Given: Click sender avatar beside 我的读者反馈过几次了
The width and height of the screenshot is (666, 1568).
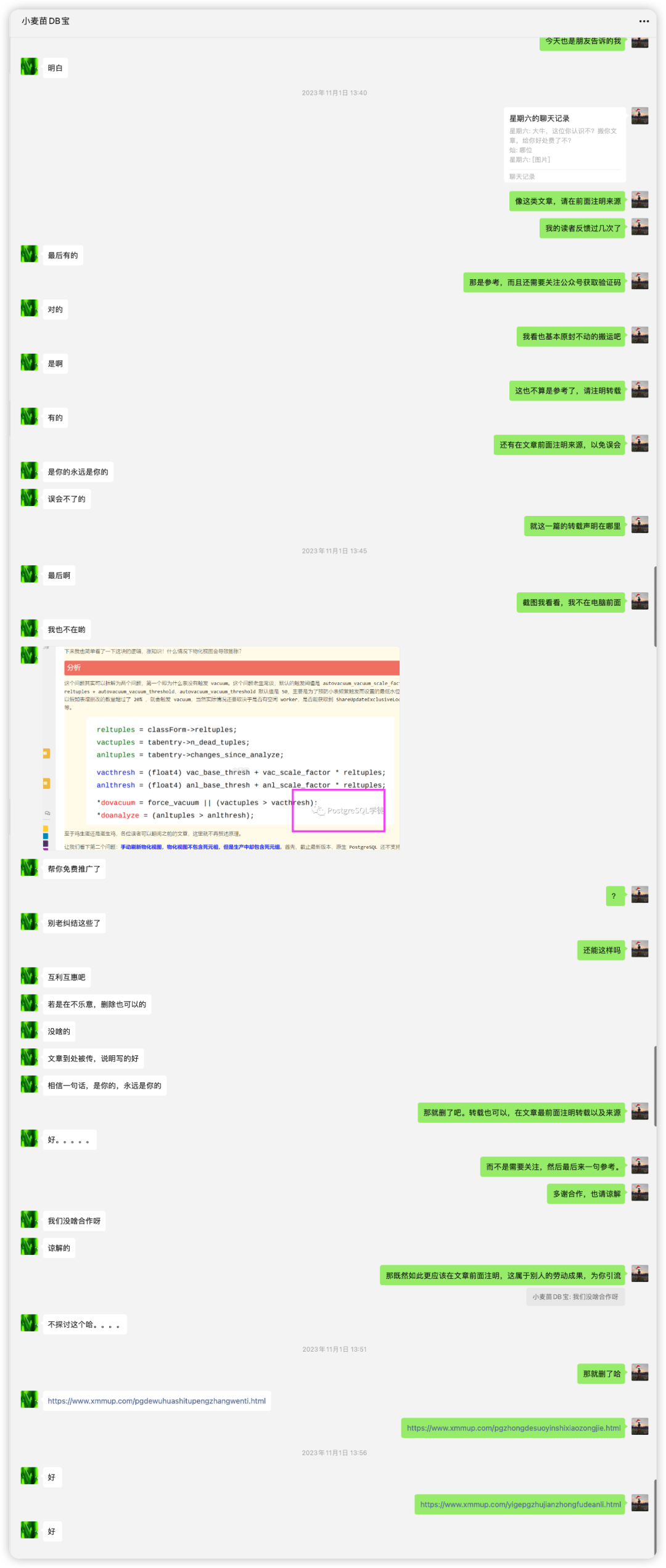Looking at the screenshot, I should (x=640, y=227).
